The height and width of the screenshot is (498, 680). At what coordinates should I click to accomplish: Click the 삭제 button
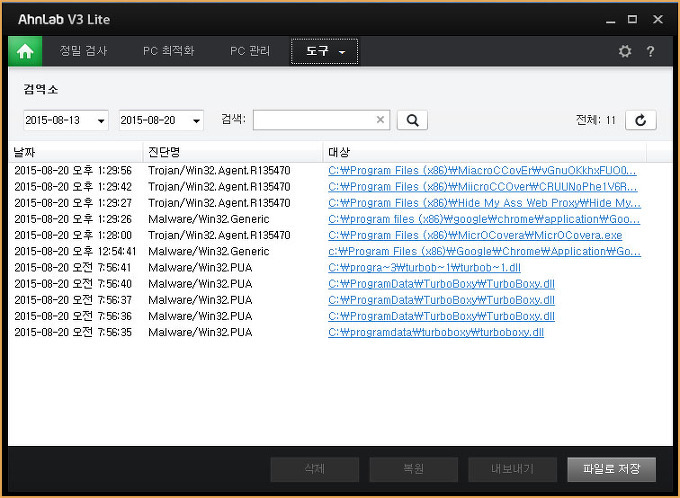(315, 469)
